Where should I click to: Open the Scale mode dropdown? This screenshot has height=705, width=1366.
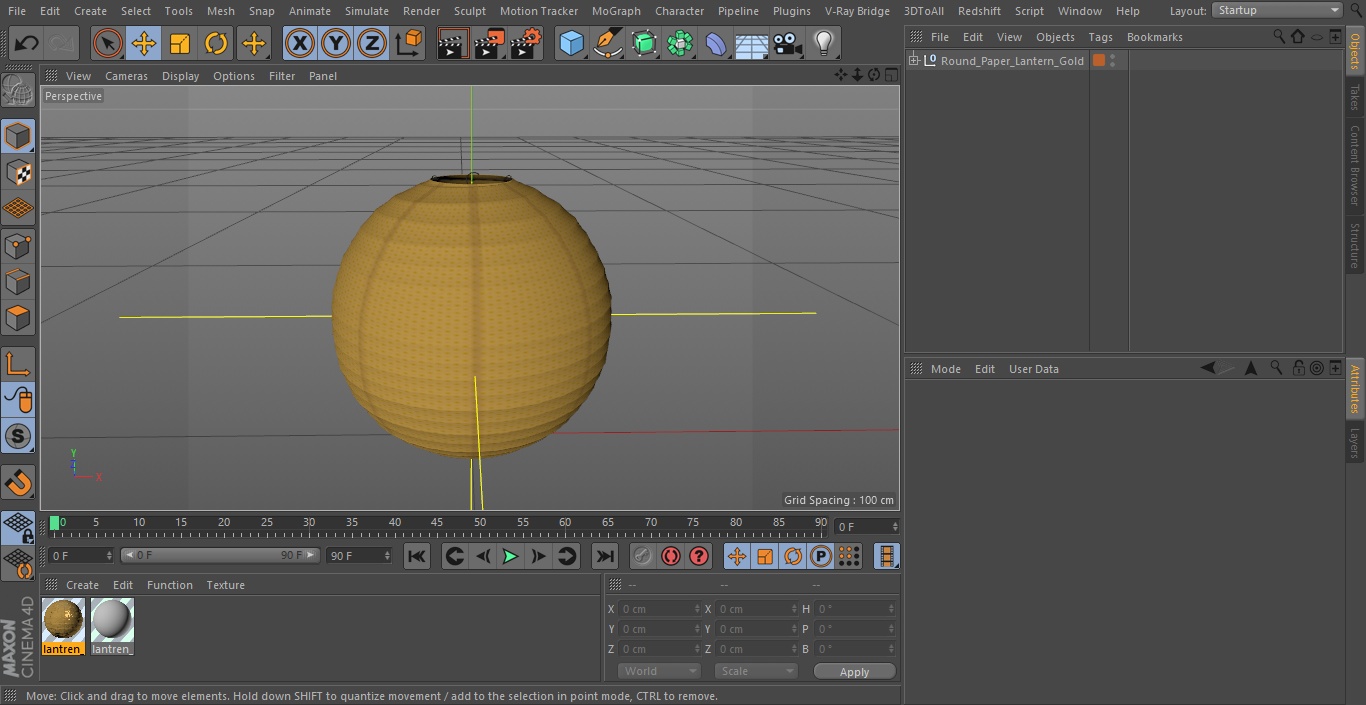point(755,671)
